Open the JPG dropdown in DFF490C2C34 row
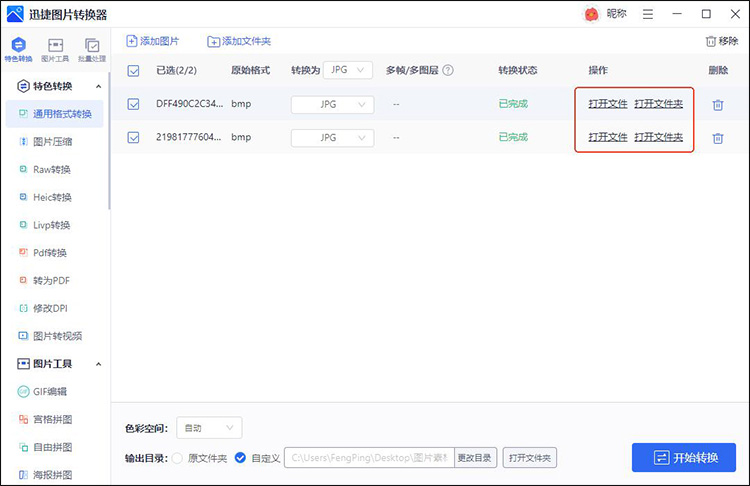 coord(332,104)
